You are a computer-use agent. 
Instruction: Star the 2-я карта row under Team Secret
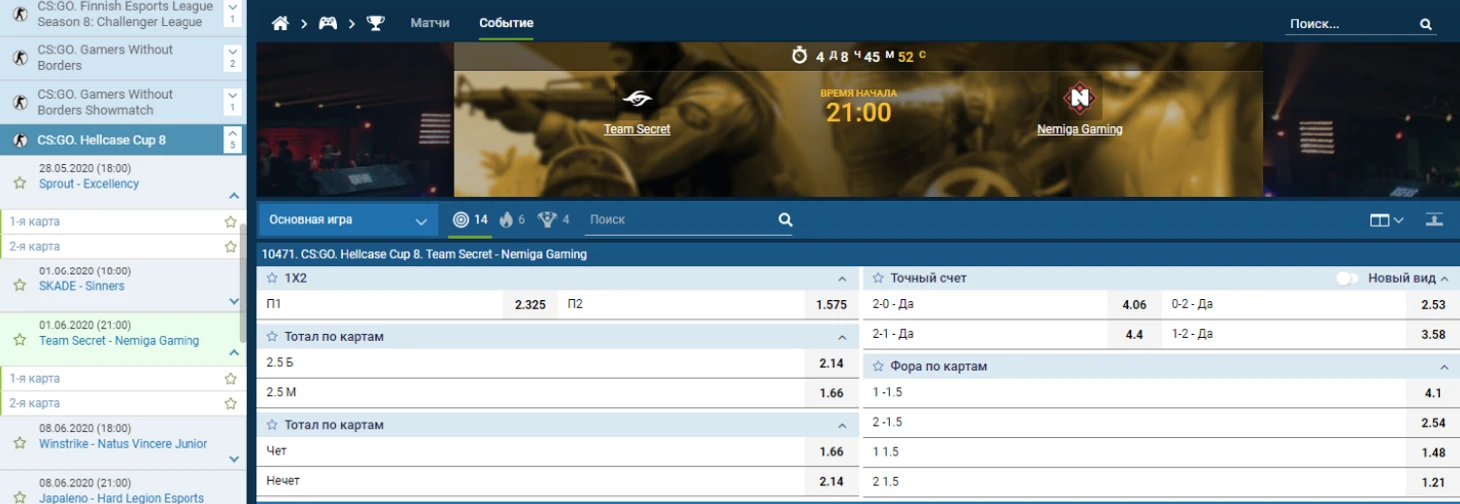tap(231, 404)
